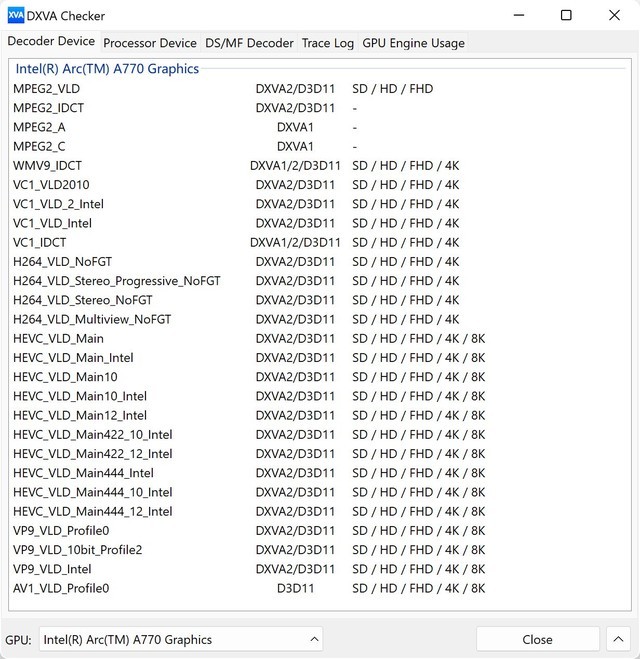Select the VC1_IDCT decoder row

pos(319,243)
